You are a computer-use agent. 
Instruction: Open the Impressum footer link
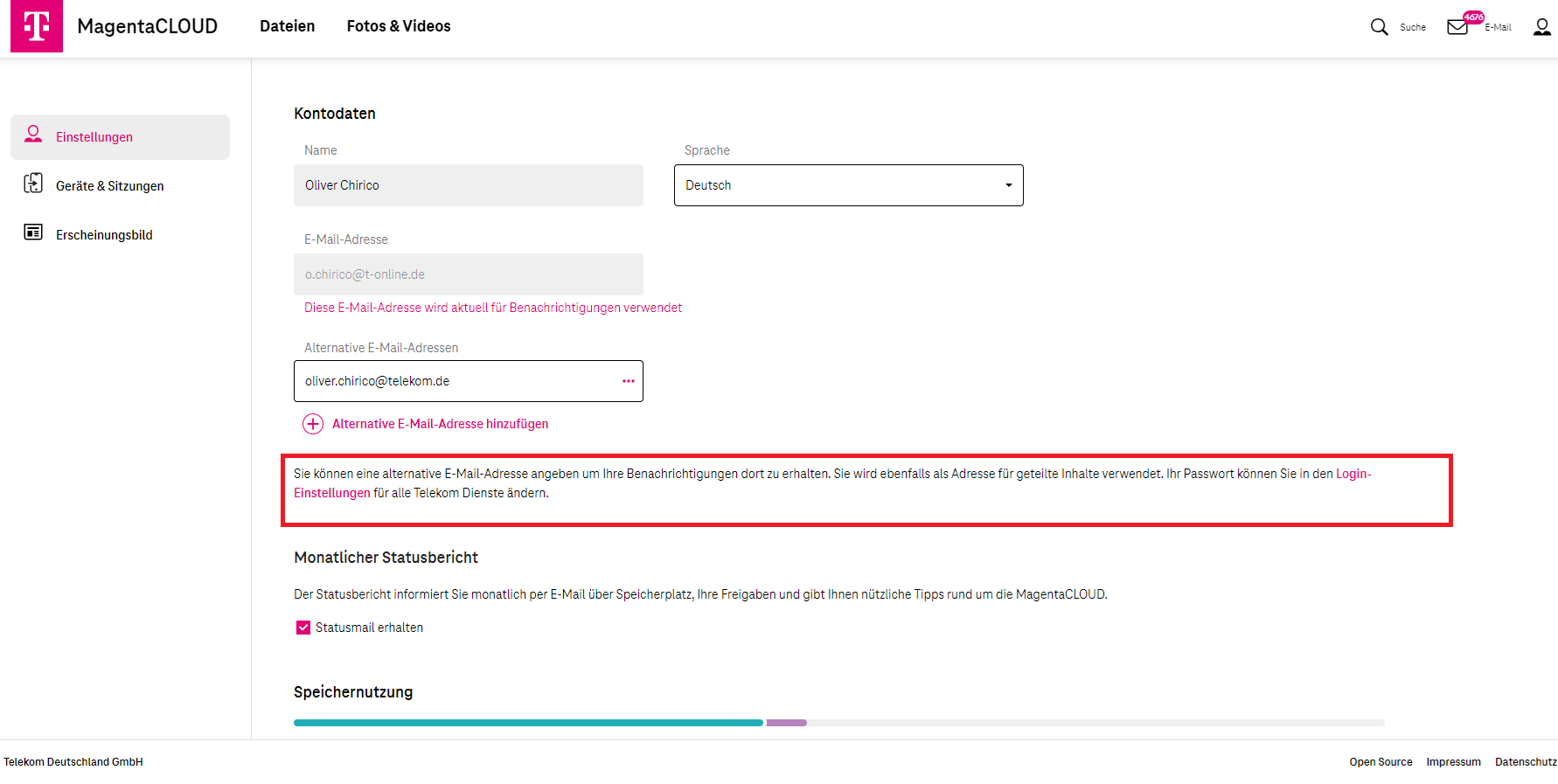click(x=1453, y=762)
